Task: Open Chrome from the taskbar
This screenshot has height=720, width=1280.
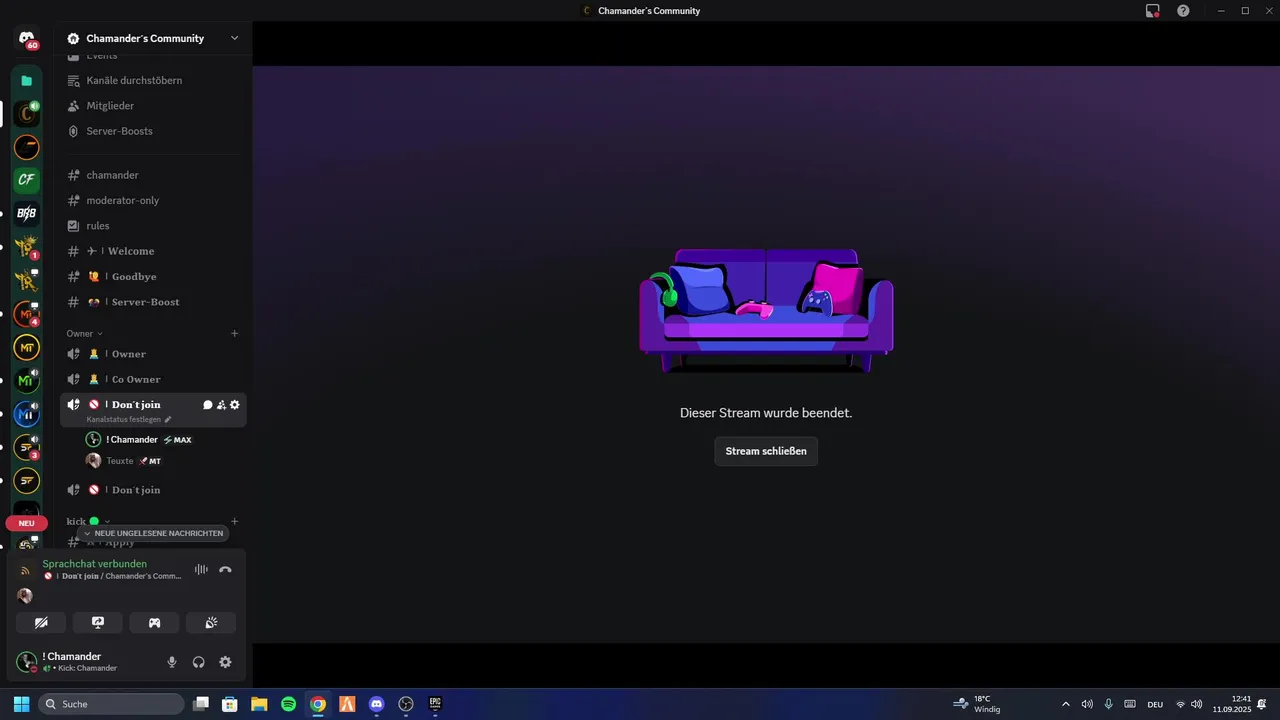Action: pyautogui.click(x=318, y=704)
